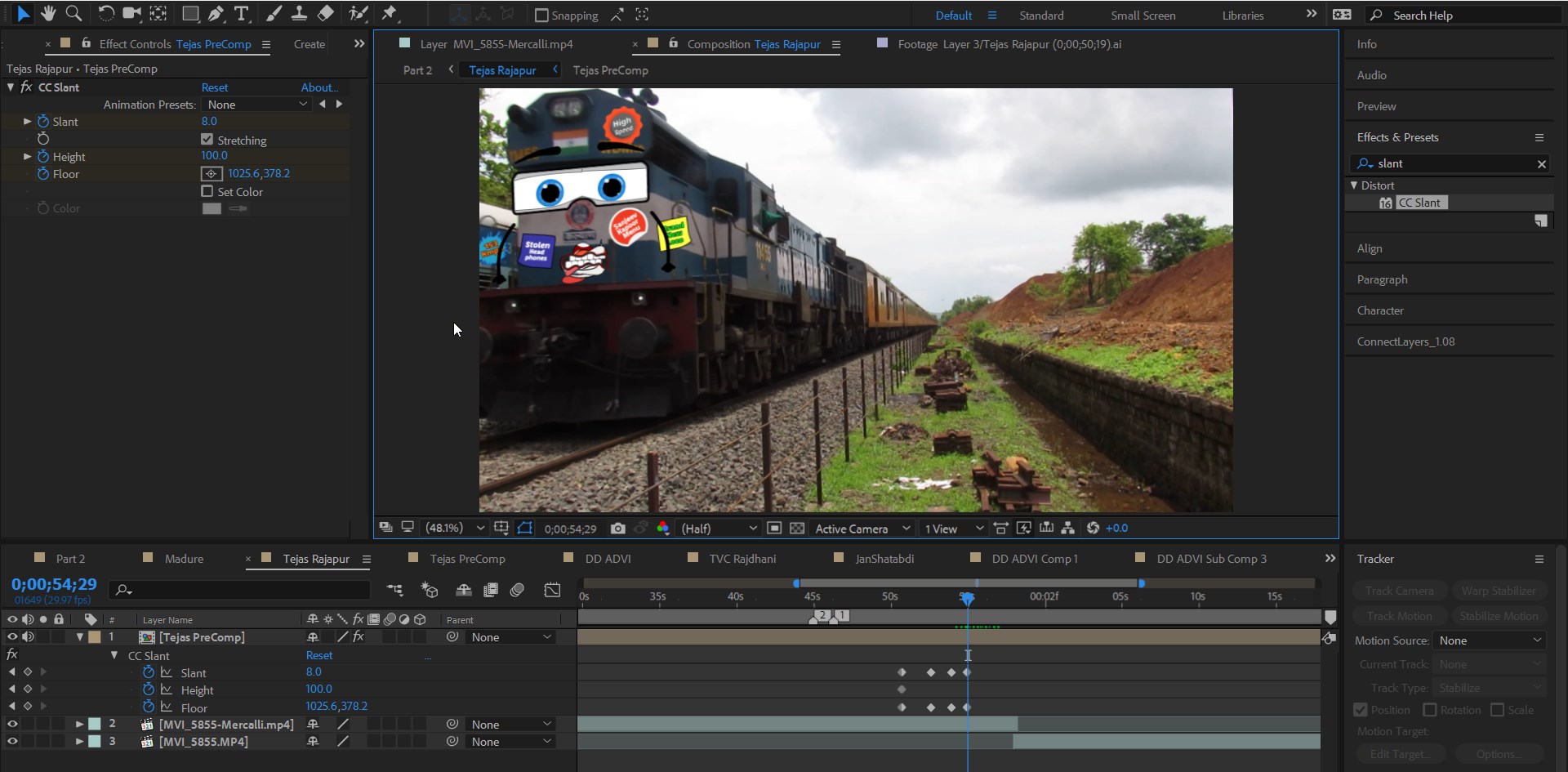
Task: Select the Eraser tool
Action: click(325, 13)
